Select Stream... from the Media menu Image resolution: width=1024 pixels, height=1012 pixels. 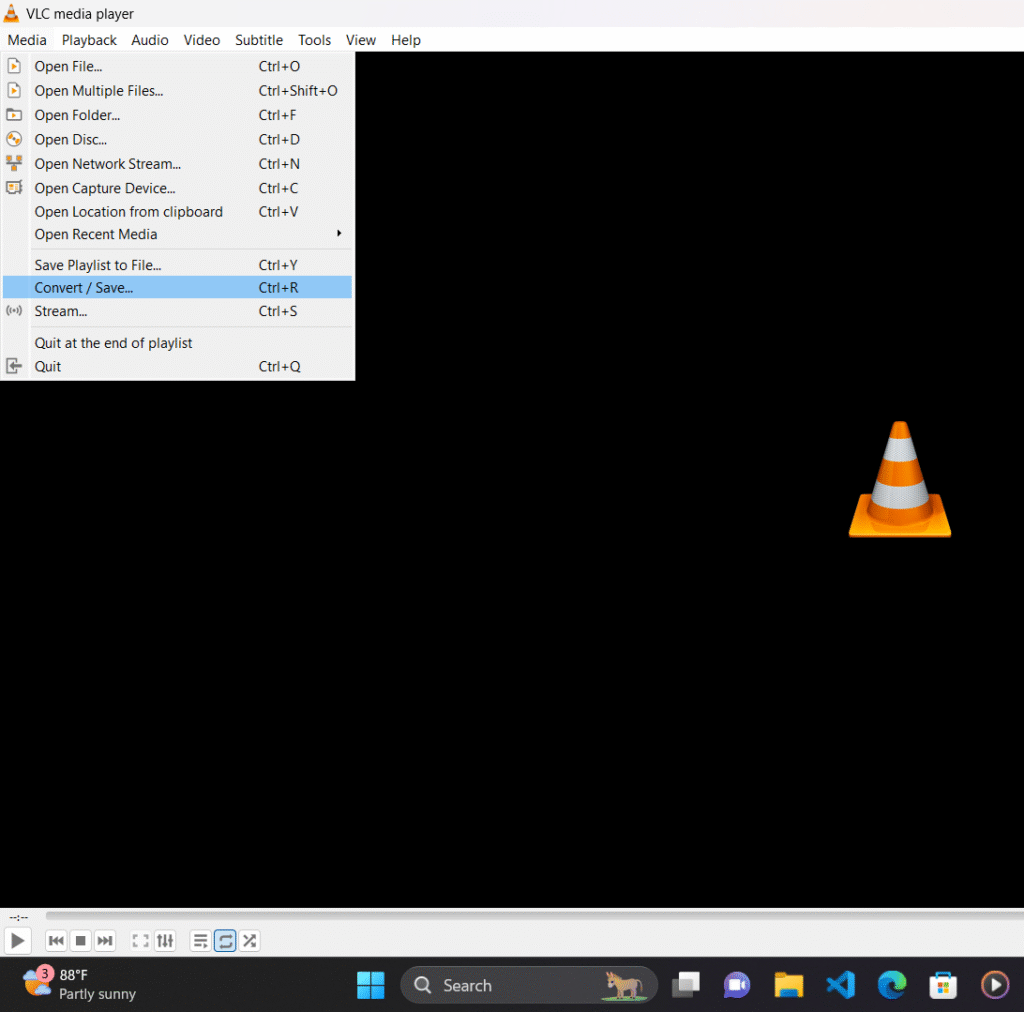coord(177,311)
